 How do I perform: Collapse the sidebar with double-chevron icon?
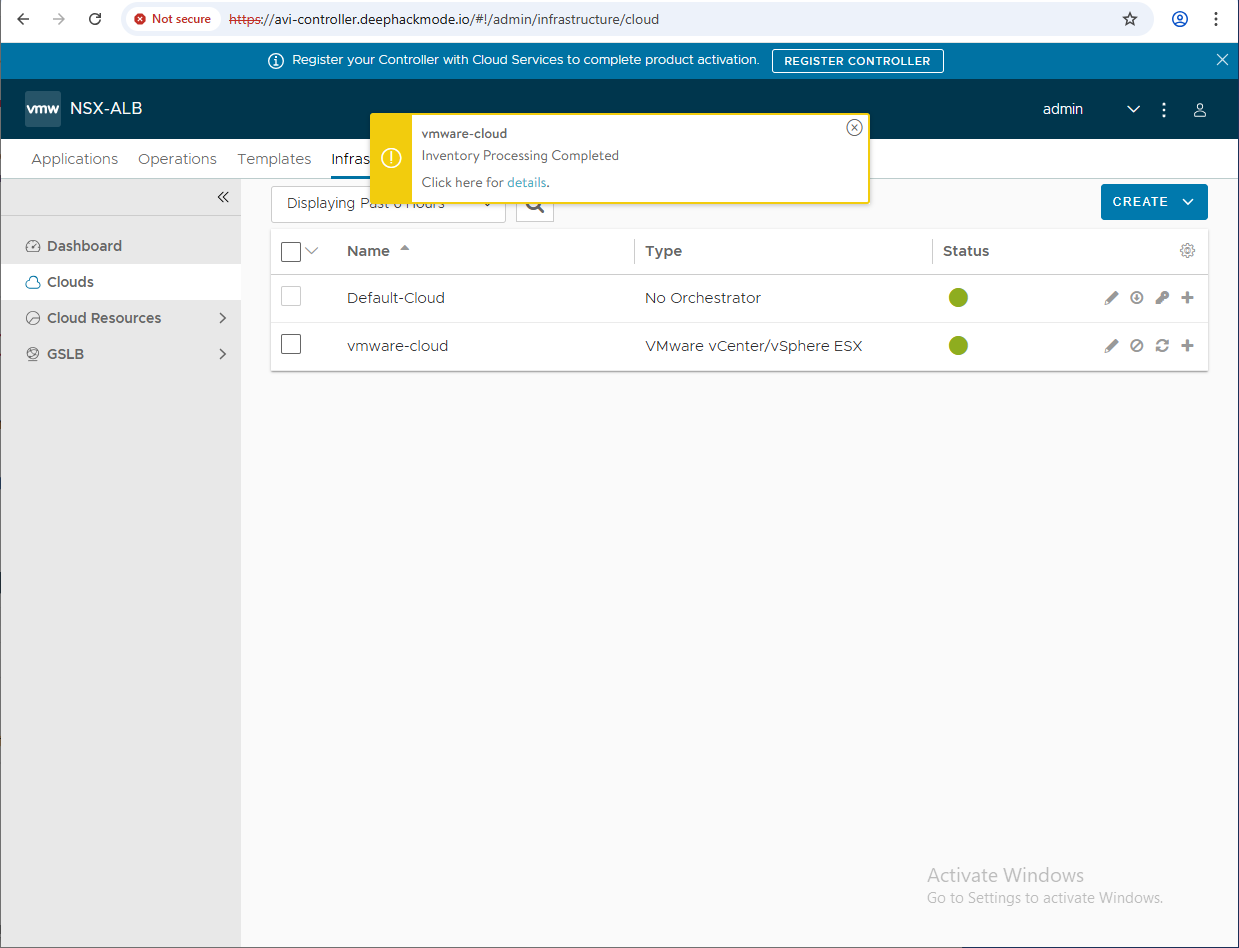click(223, 197)
